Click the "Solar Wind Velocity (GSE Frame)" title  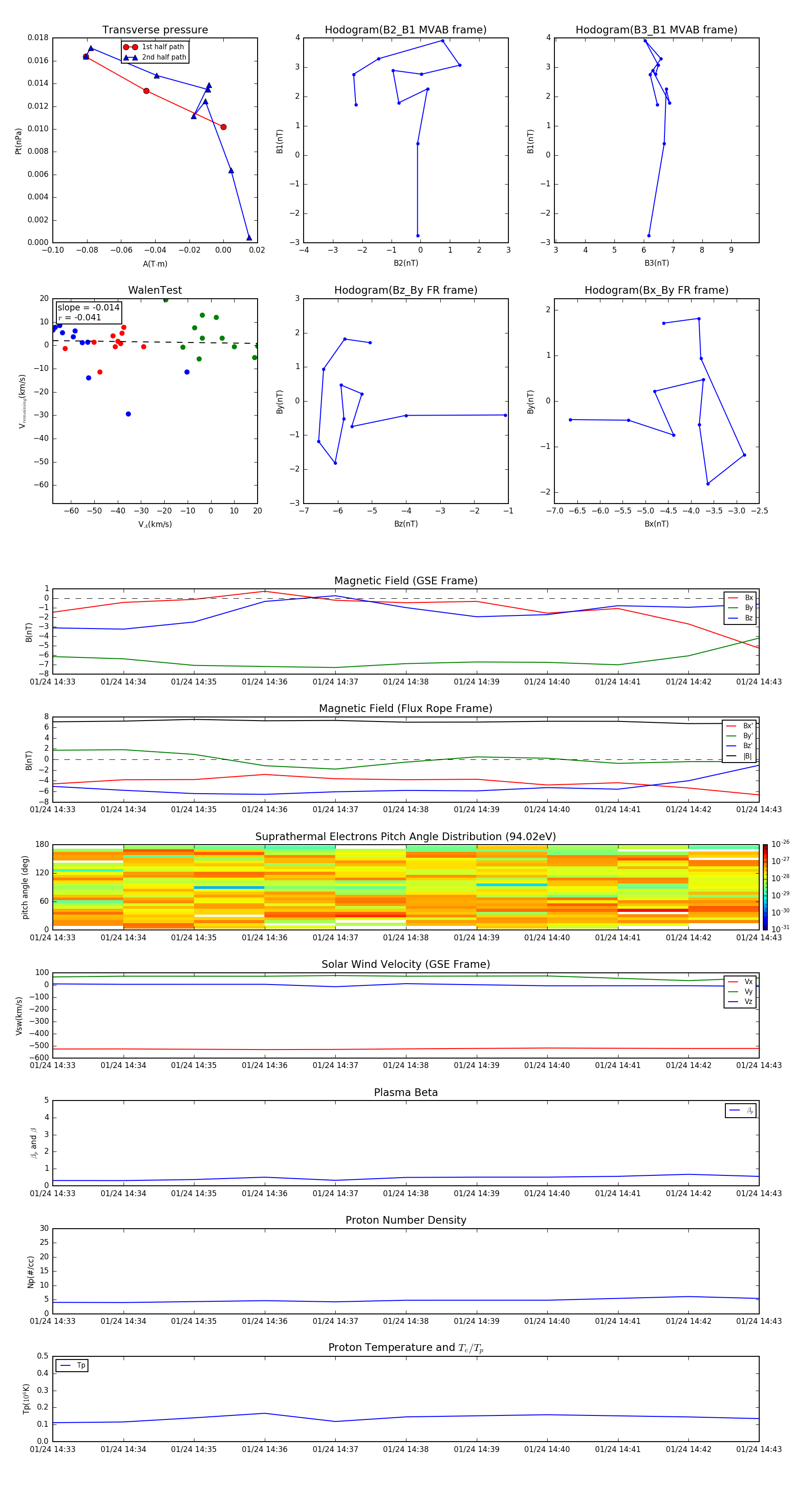[406, 965]
